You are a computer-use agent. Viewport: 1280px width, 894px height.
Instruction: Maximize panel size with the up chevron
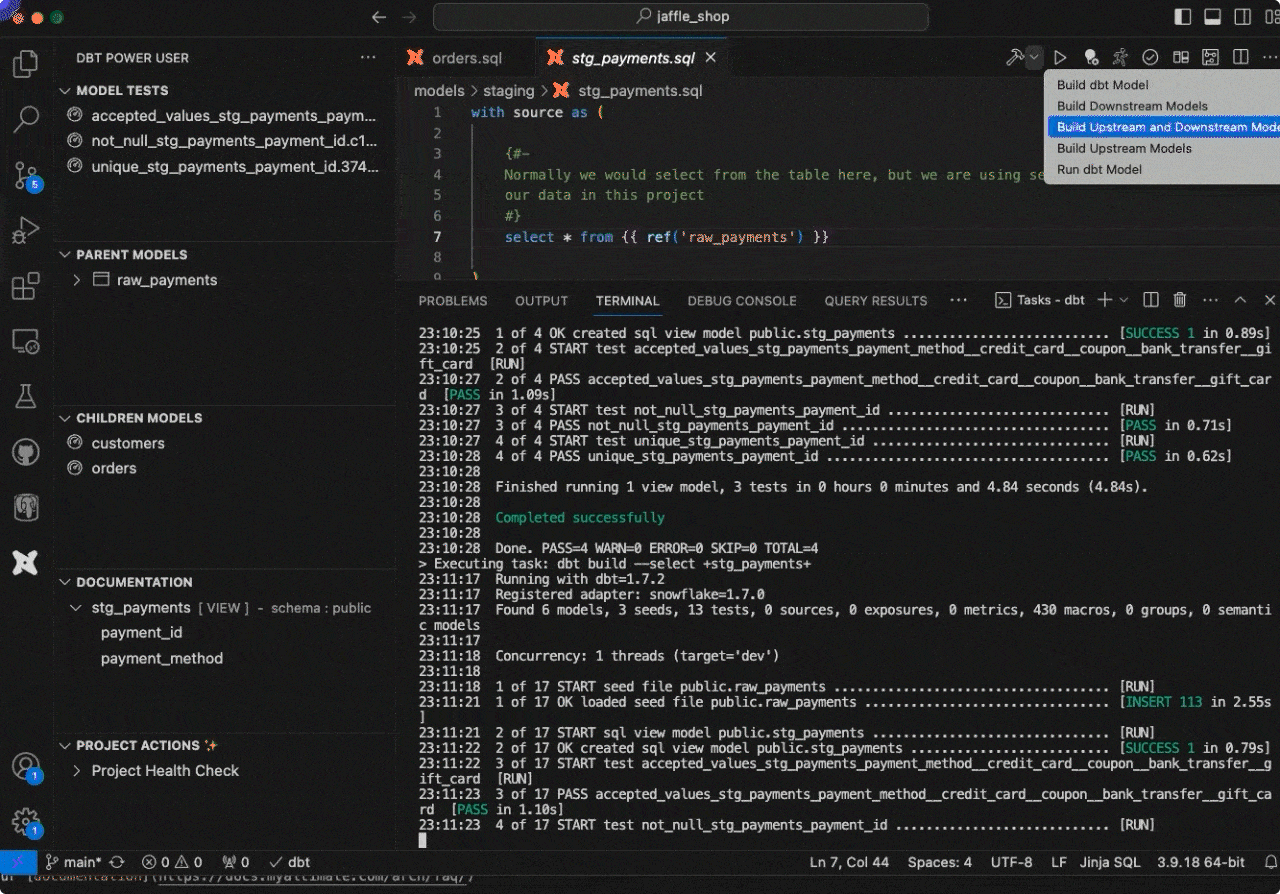[1240, 300]
